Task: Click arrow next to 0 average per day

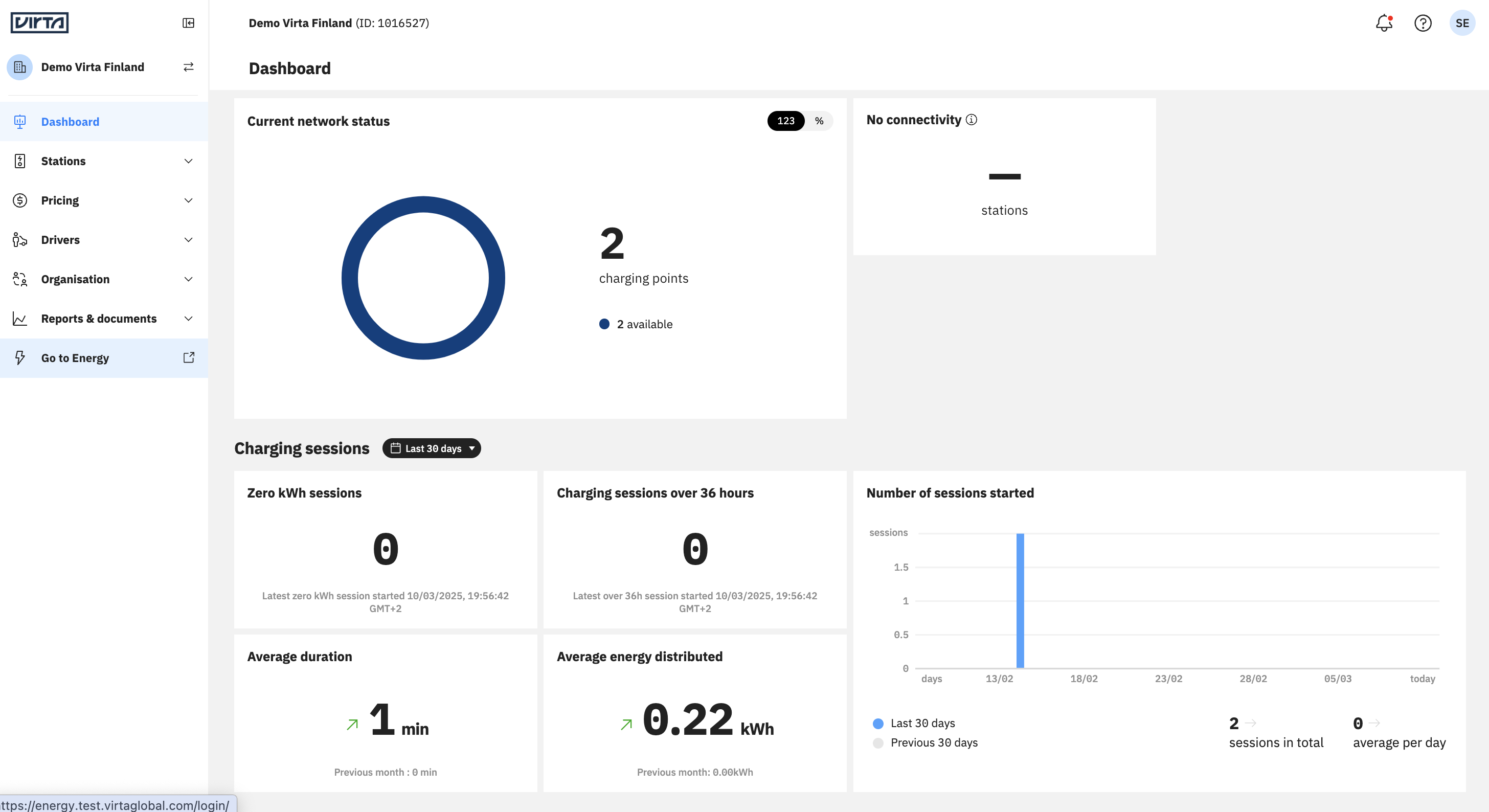Action: tap(1374, 723)
